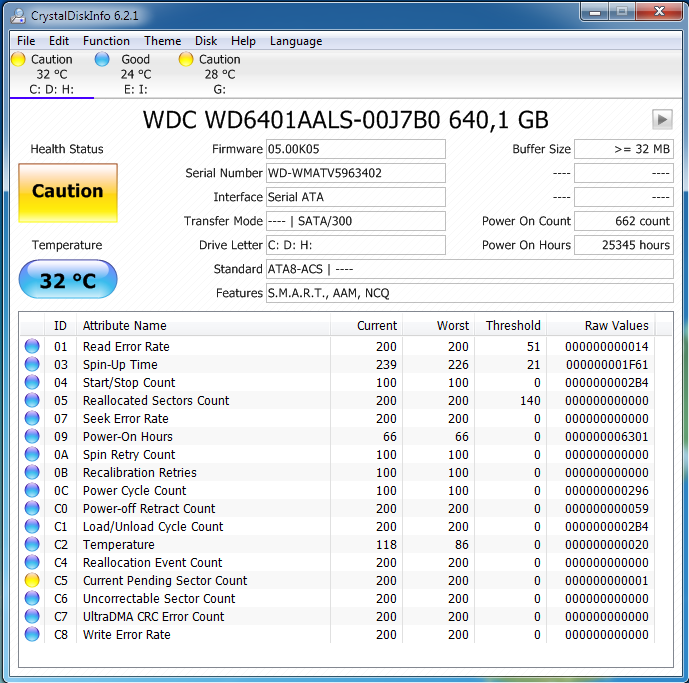This screenshot has height=683, width=689.
Task: Click the status icon for Write Error Rate
Action: coord(32,635)
